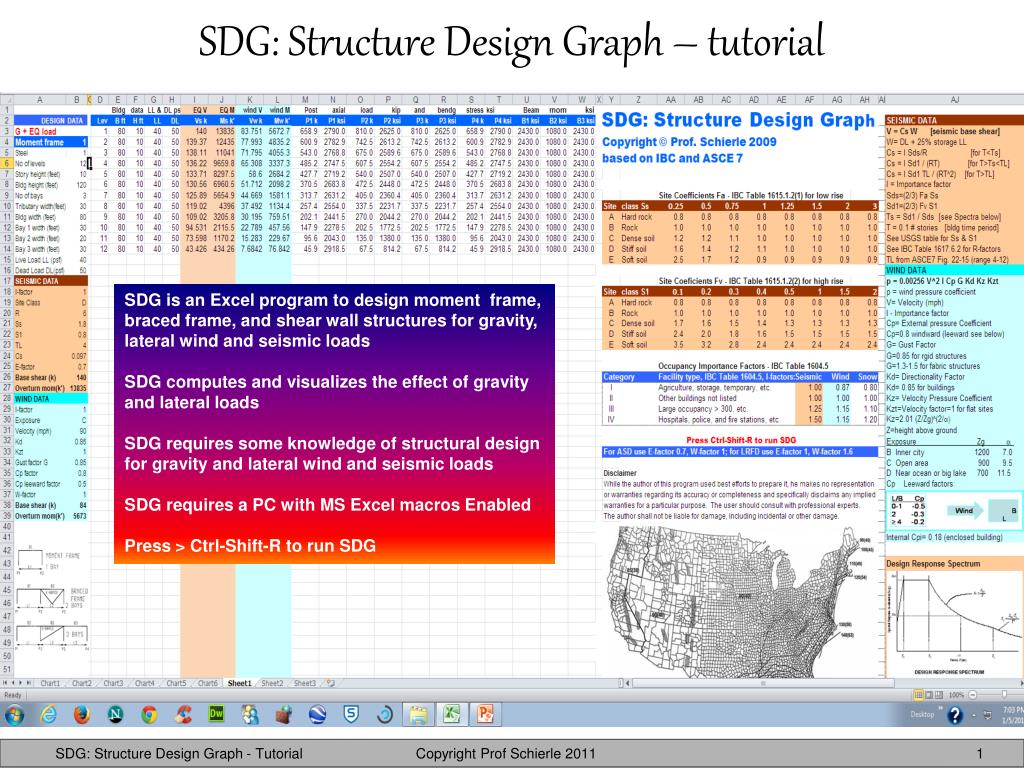Image resolution: width=1024 pixels, height=768 pixels.
Task: Open Google Chrome from the taskbar
Action: [x=149, y=715]
